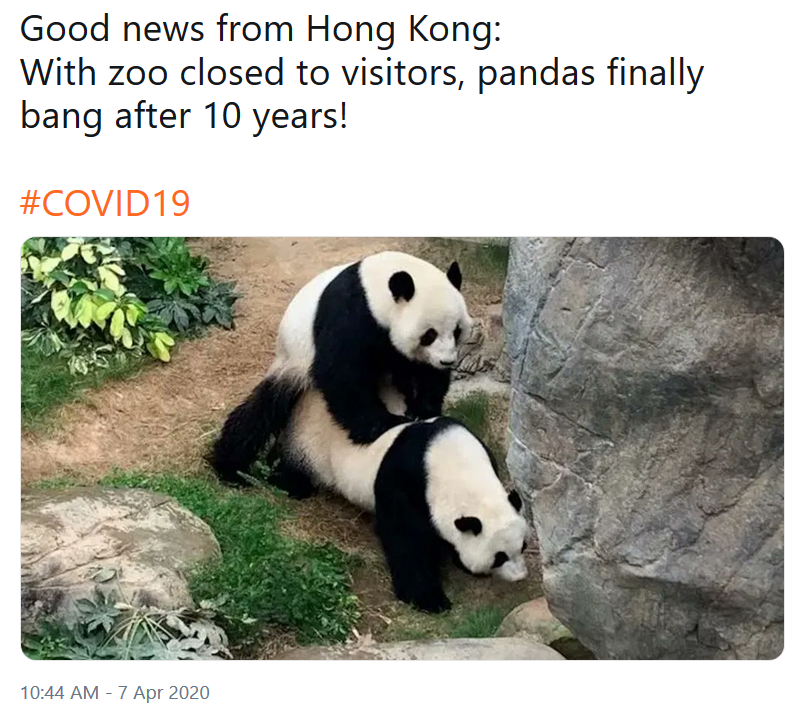
Task: Click the tweet text starting 'Good news from Hong Kong'
Action: pyautogui.click(x=362, y=72)
